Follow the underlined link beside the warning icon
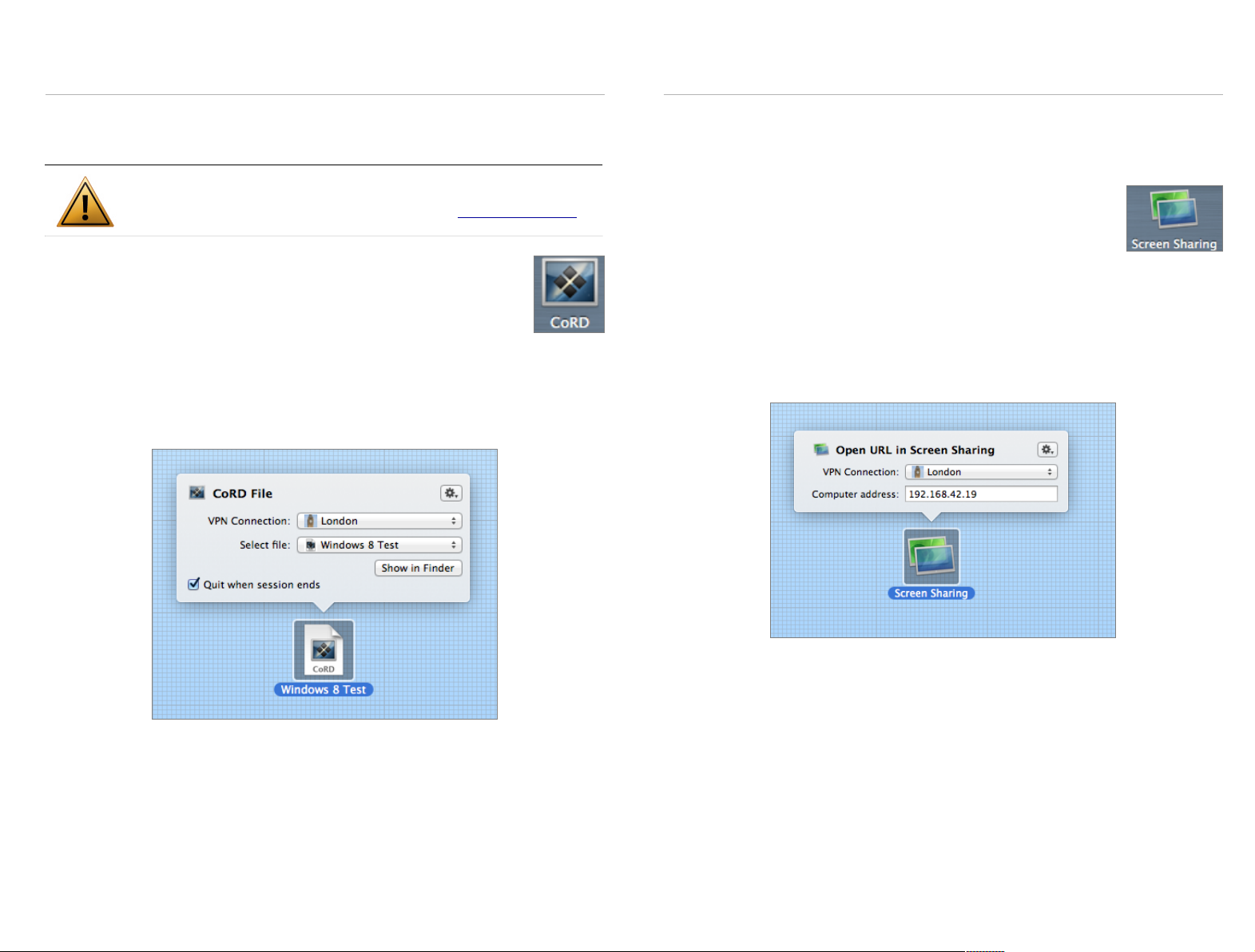The image size is (1255, 952). (517, 212)
